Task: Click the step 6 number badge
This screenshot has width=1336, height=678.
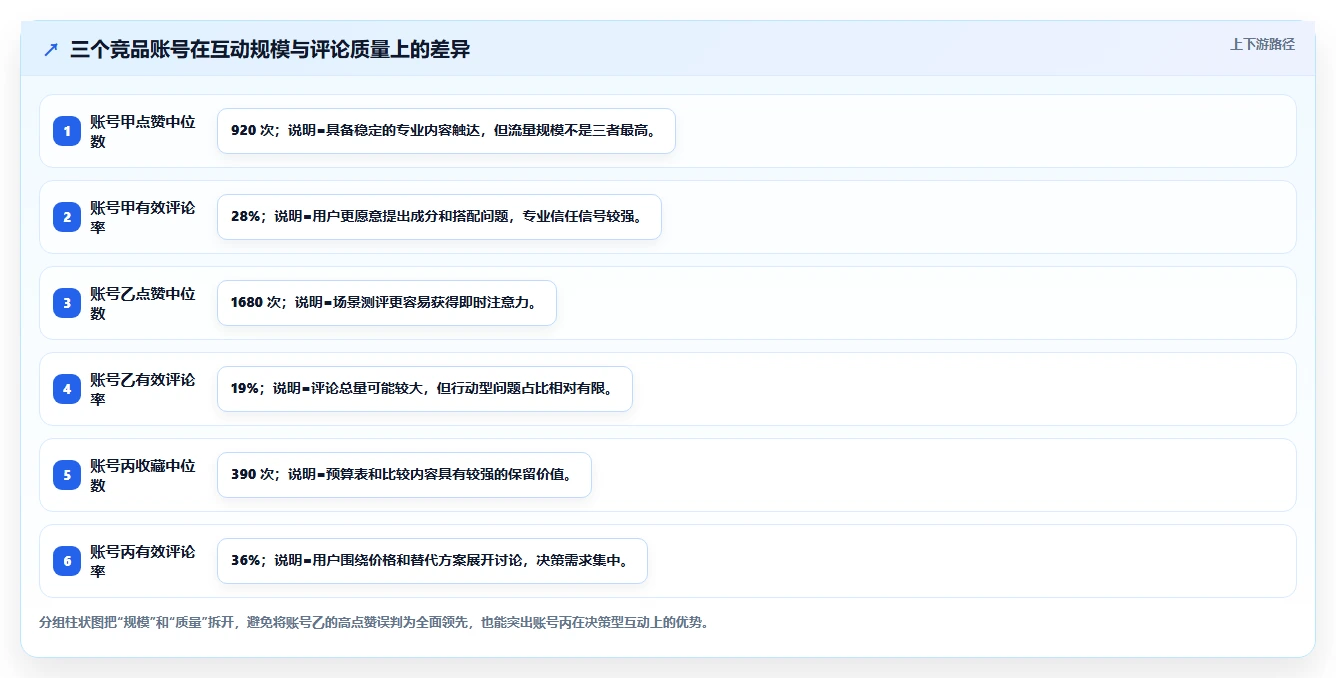Action: [x=67, y=561]
